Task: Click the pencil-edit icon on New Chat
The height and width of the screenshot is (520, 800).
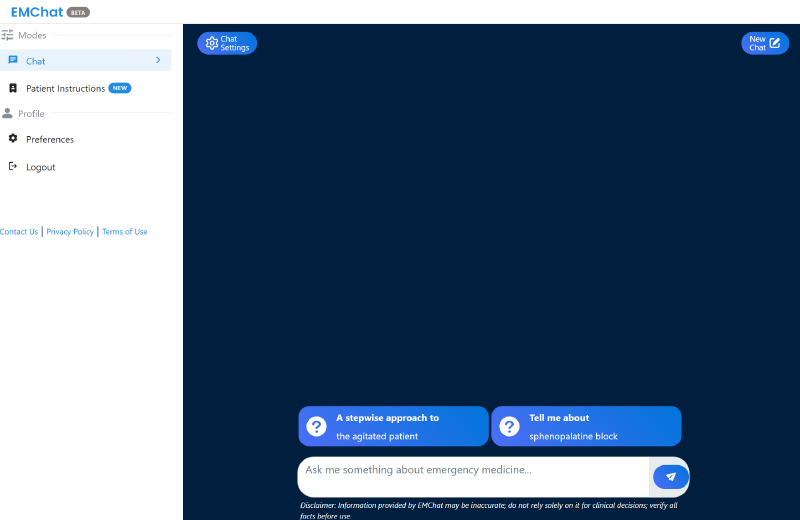Action: click(x=775, y=43)
